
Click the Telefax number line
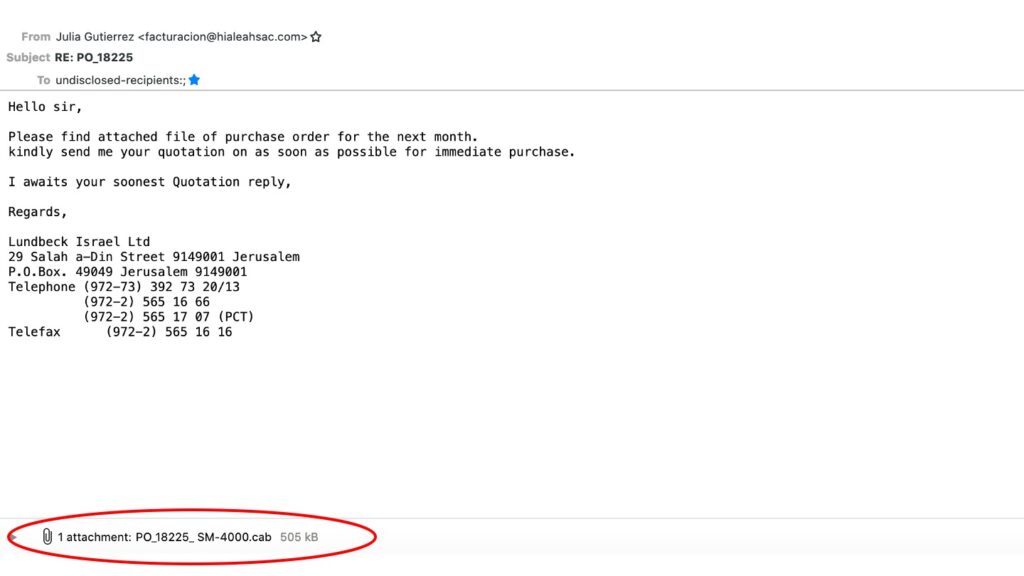[x=120, y=332]
